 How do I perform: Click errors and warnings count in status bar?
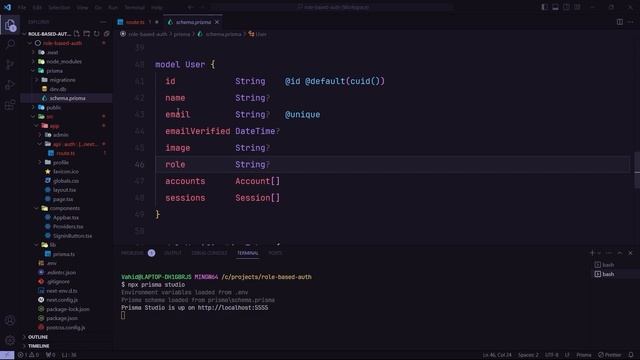point(28,355)
